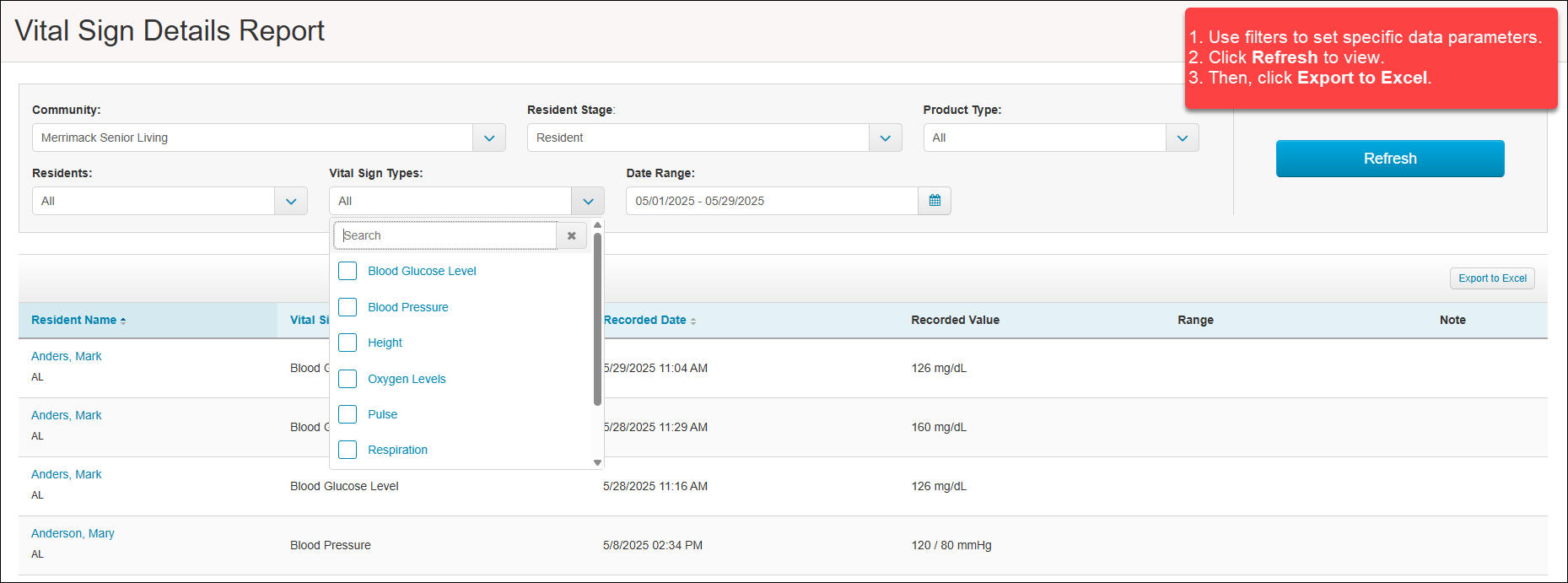Select the 5/8/2025 02:34 PM date cell
Image resolution: width=1568 pixels, height=583 pixels.
(x=653, y=545)
